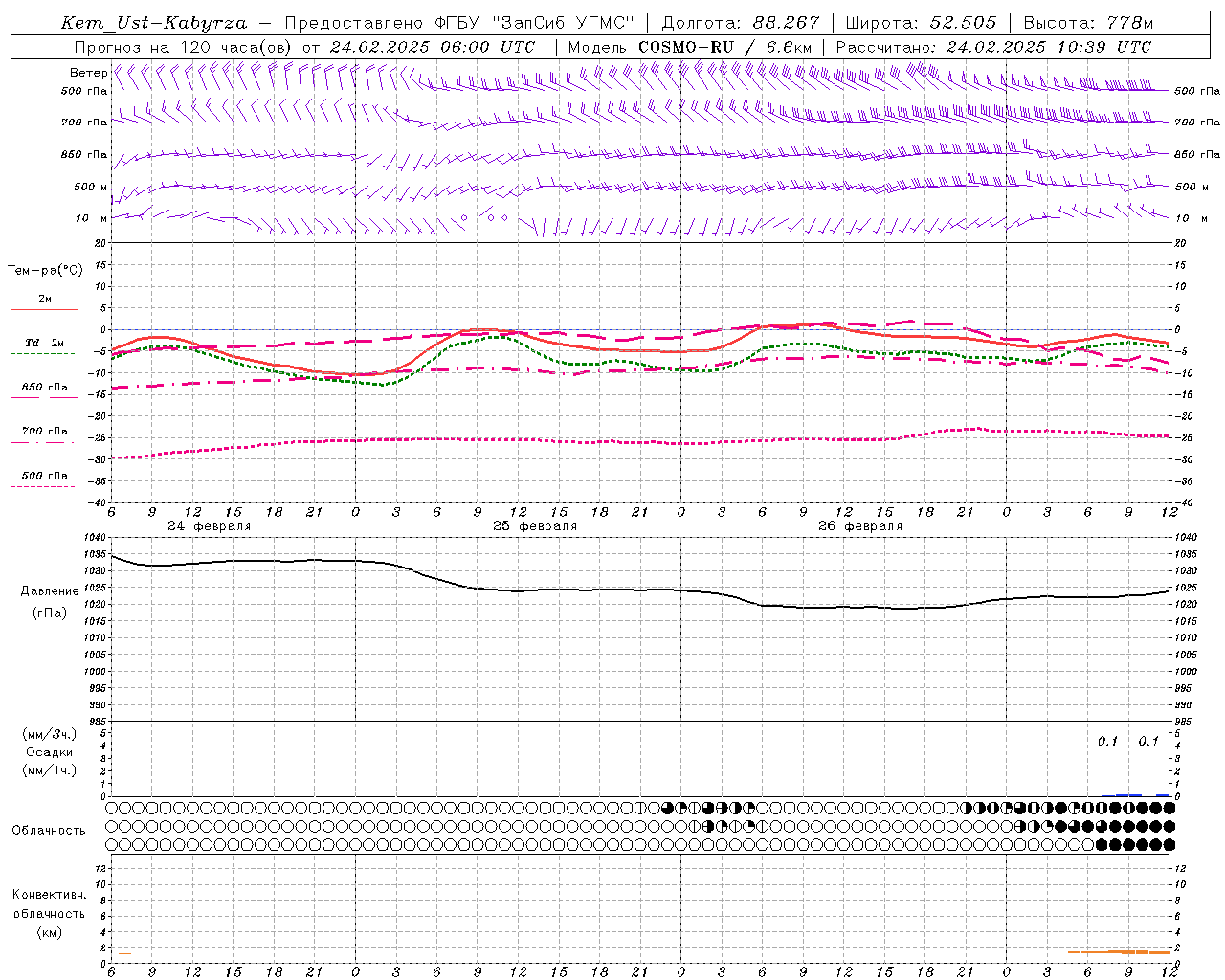Click the Ветер panel label
Screen dimensions: 1225x980
tap(88, 73)
